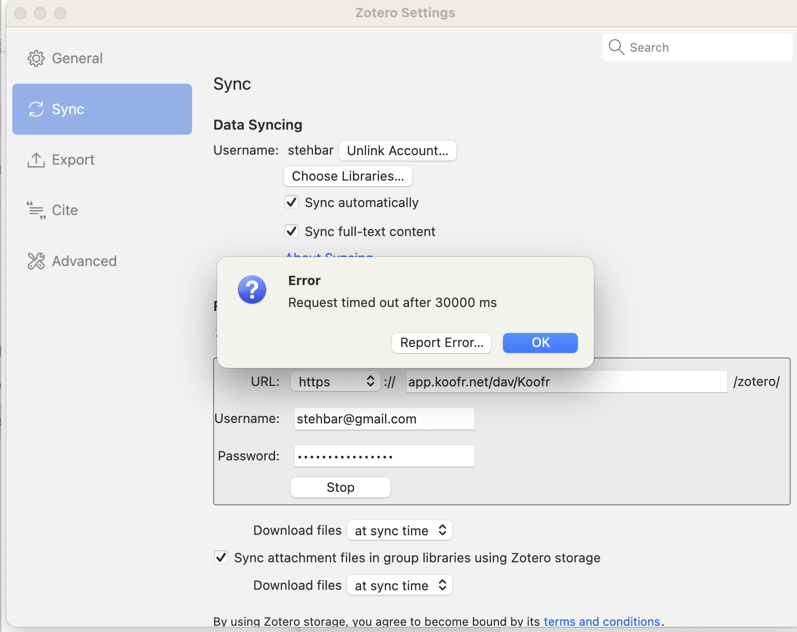Switch to the Cite settings pane
797x632 pixels.
(x=102, y=210)
